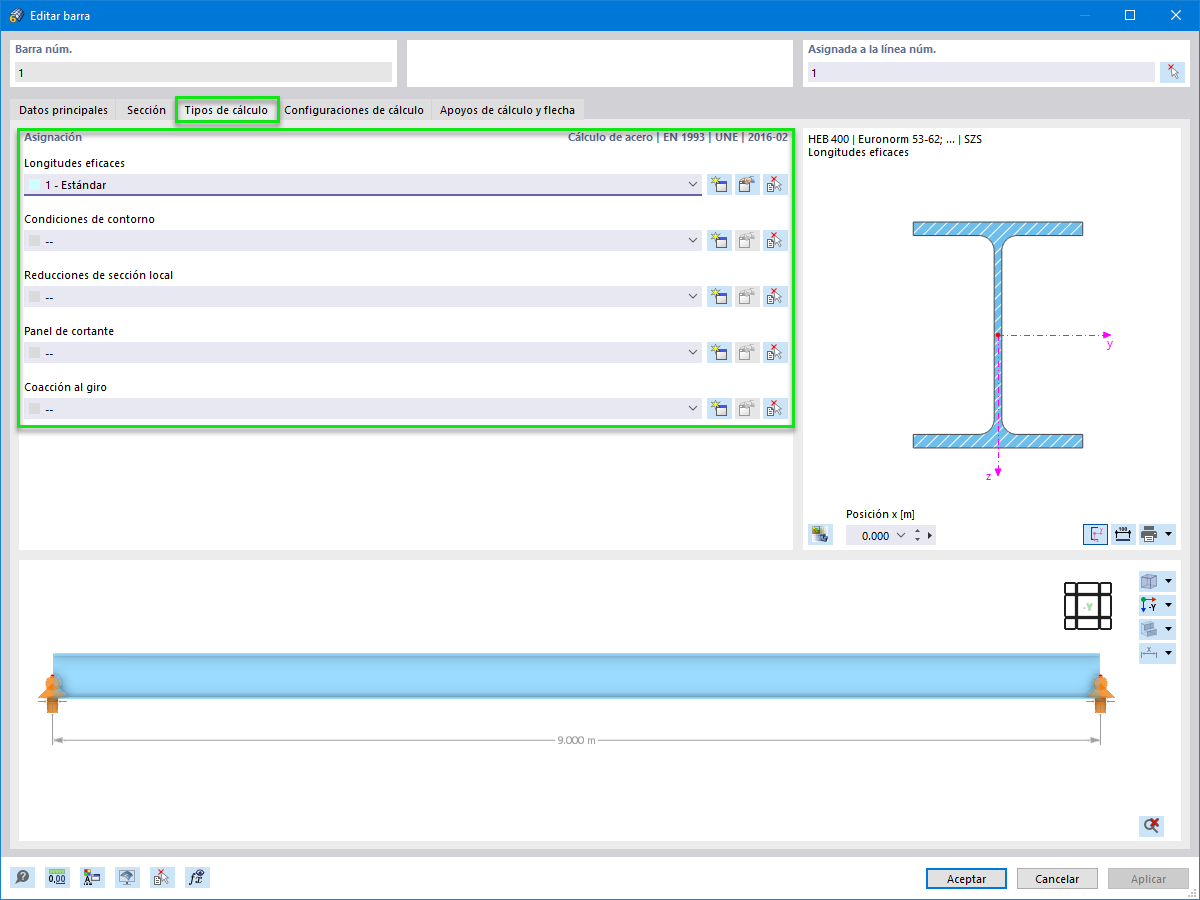Click the pick-and-delete icon in the Reducciones de sección local row
1200x900 pixels.
(775, 296)
